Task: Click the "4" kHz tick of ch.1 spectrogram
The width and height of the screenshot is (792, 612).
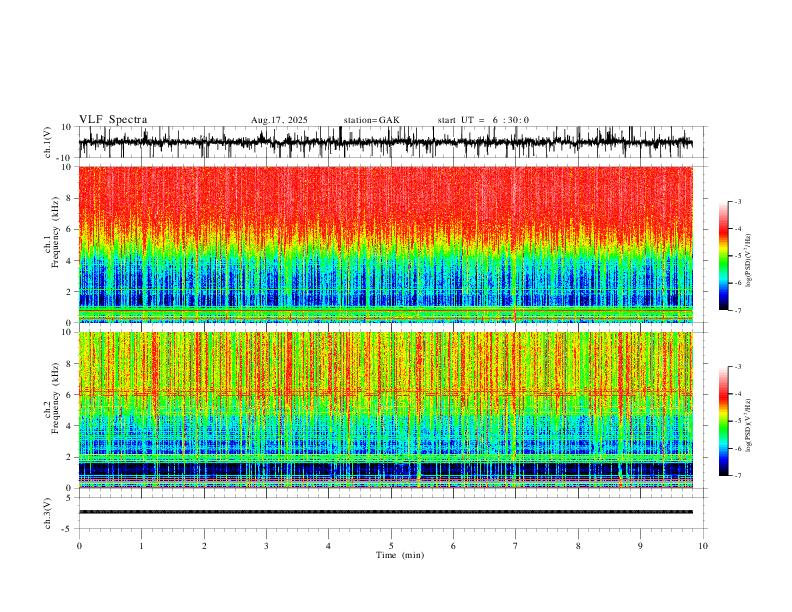Action: pos(69,261)
